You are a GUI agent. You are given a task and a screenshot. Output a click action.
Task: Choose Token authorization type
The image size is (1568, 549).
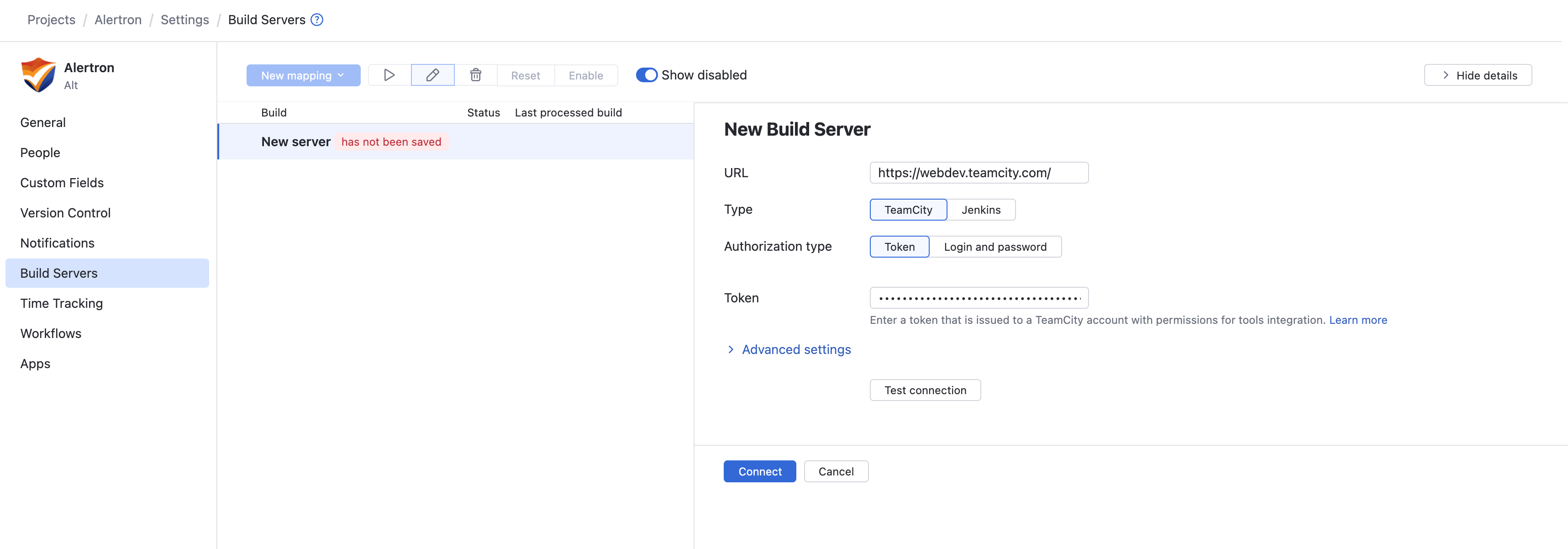pyautogui.click(x=899, y=247)
